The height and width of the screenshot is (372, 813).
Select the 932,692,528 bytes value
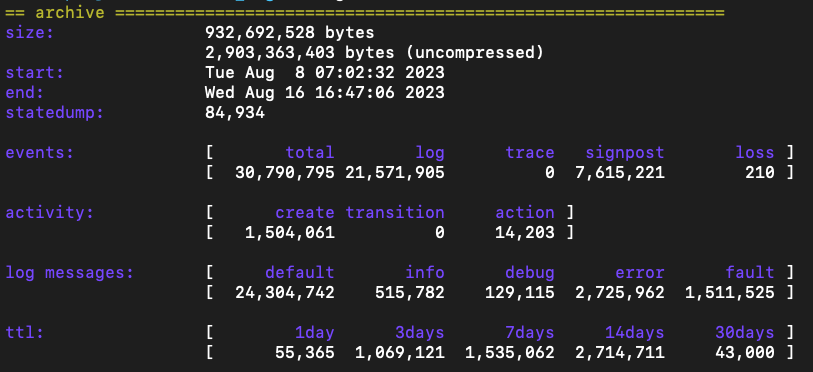point(289,33)
